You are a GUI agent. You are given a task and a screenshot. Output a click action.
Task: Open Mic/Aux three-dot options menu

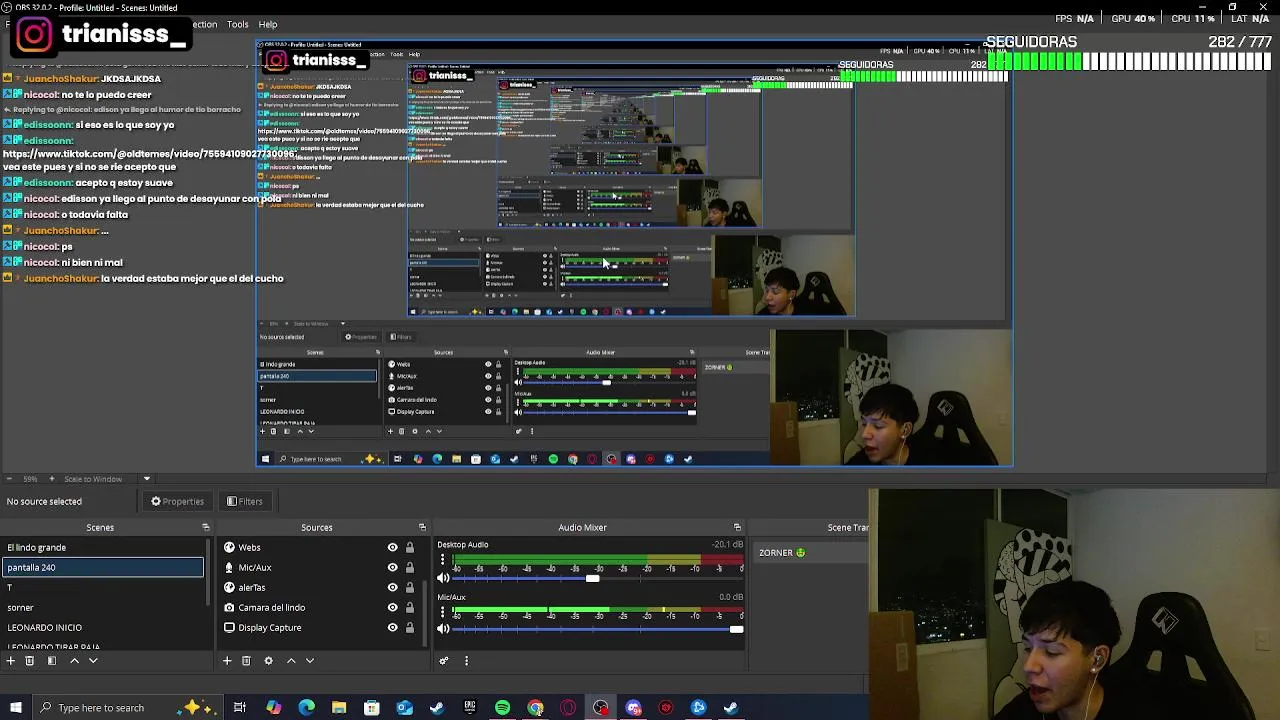442,611
